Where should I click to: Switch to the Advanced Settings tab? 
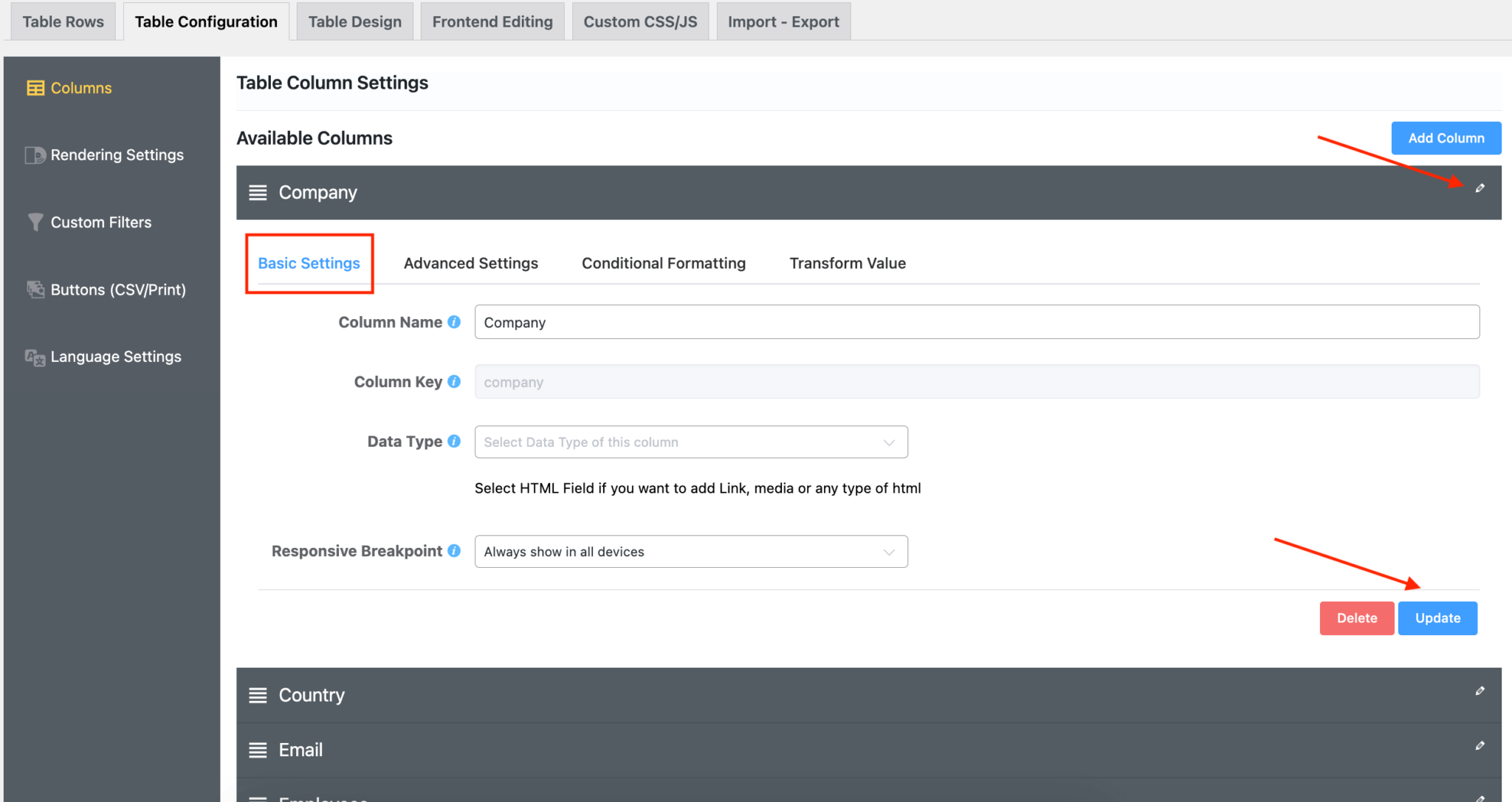click(x=470, y=263)
